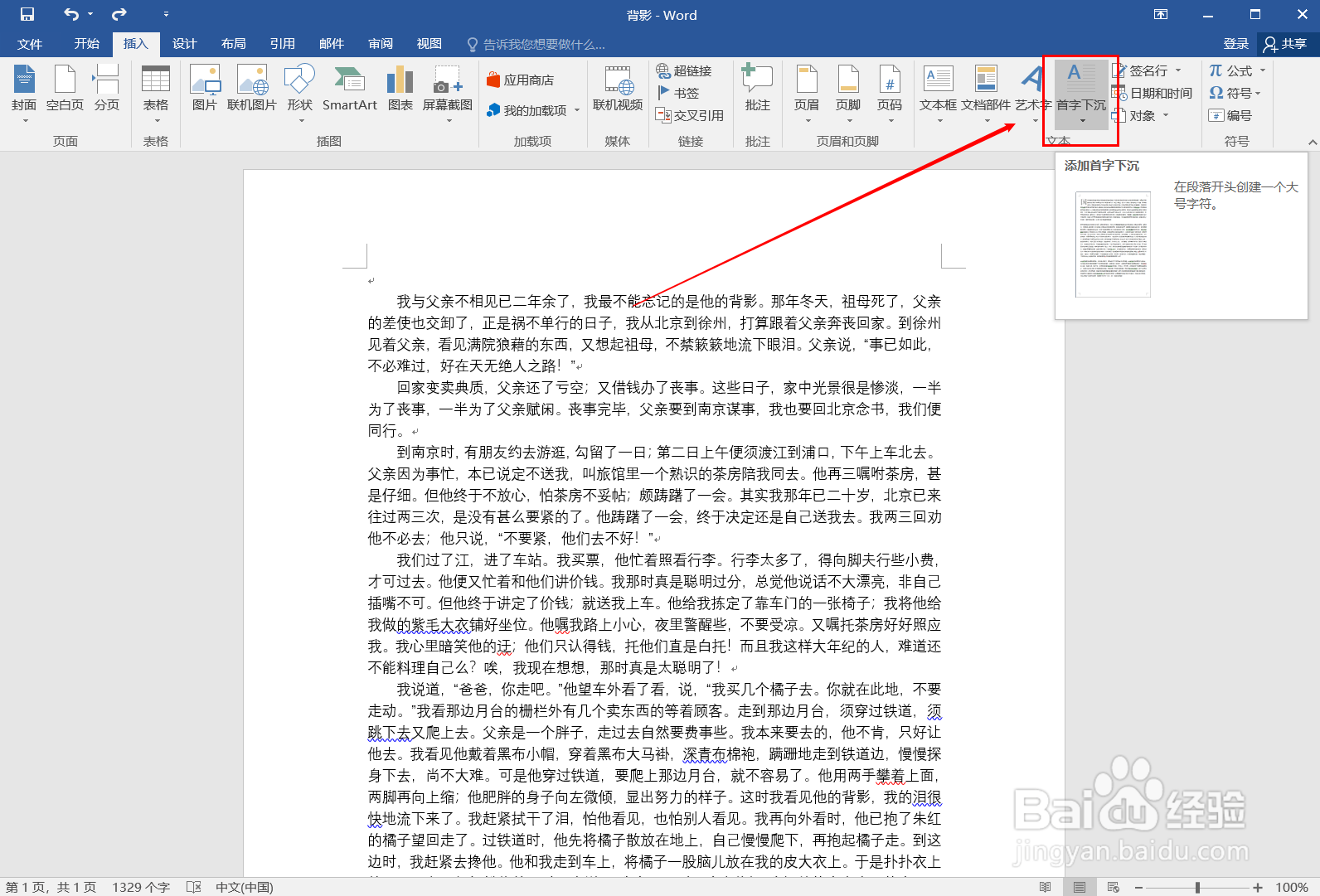
Task: Switch to web layout view
Action: [1113, 887]
